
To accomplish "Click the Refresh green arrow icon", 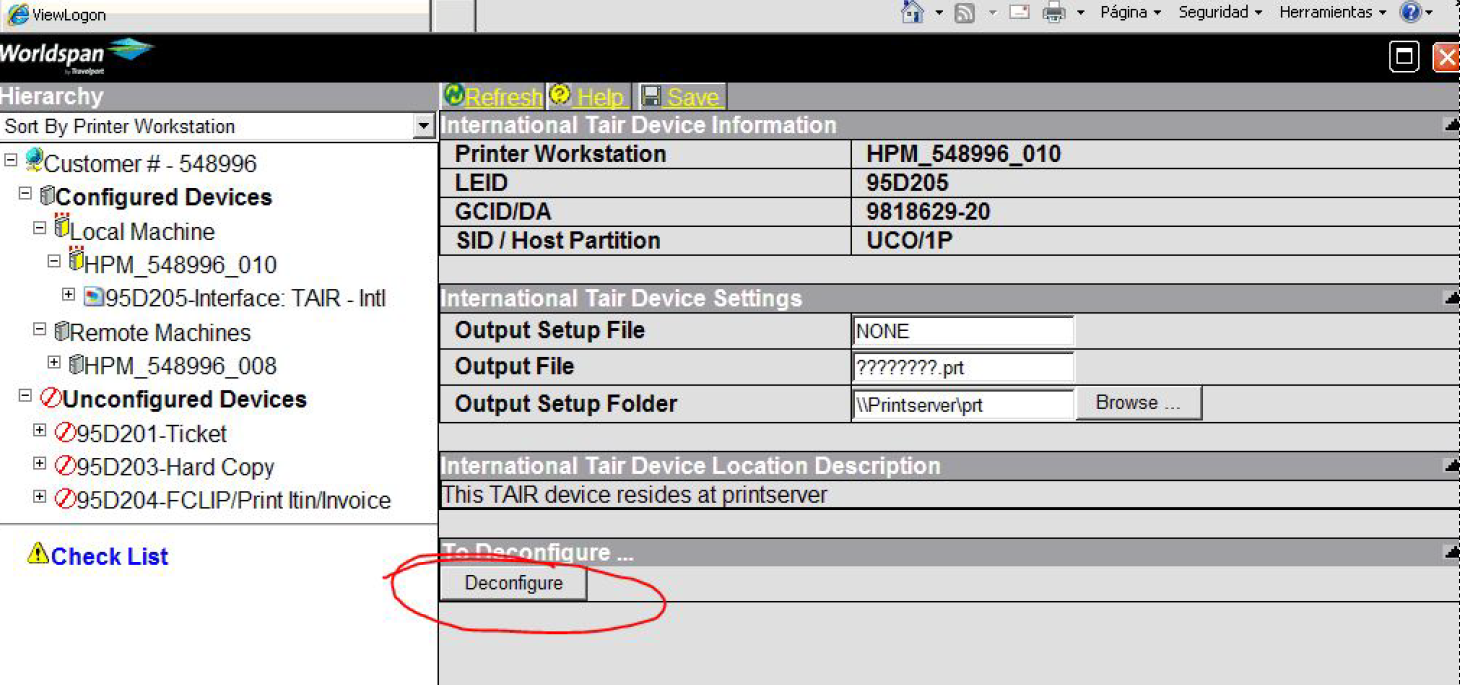I will [x=454, y=95].
